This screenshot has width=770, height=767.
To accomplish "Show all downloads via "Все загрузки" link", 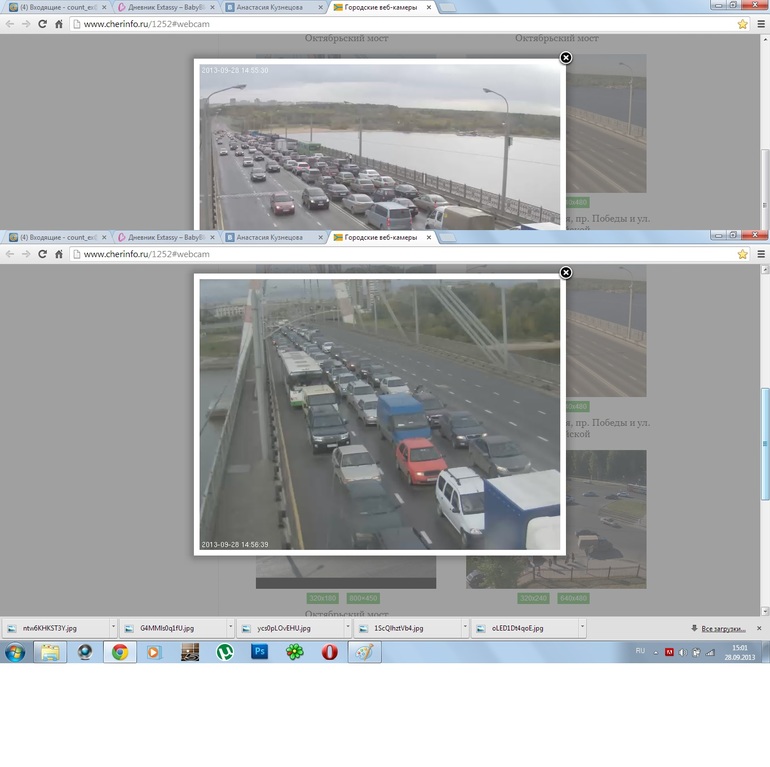I will 723,628.
